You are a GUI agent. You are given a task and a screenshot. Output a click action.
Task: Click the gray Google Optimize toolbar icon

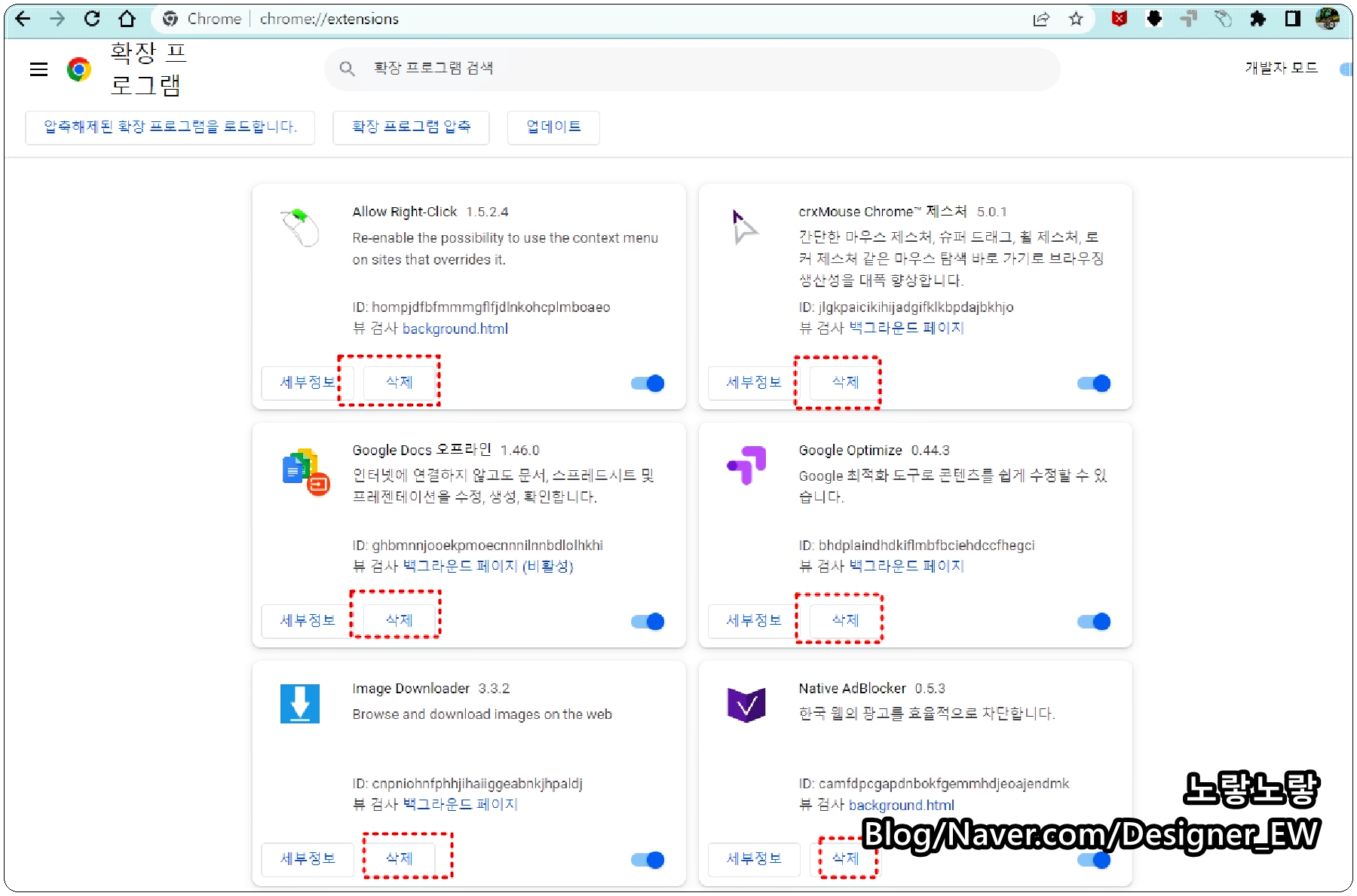click(x=1189, y=19)
